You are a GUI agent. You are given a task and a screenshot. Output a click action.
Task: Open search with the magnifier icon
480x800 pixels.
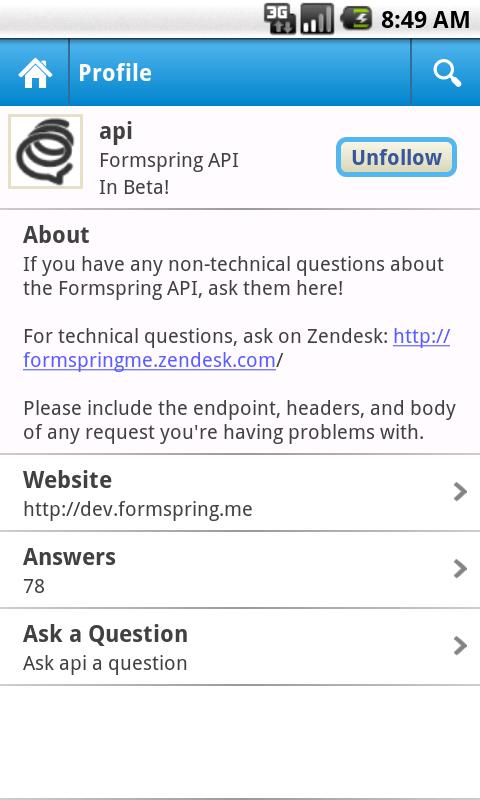pos(447,73)
